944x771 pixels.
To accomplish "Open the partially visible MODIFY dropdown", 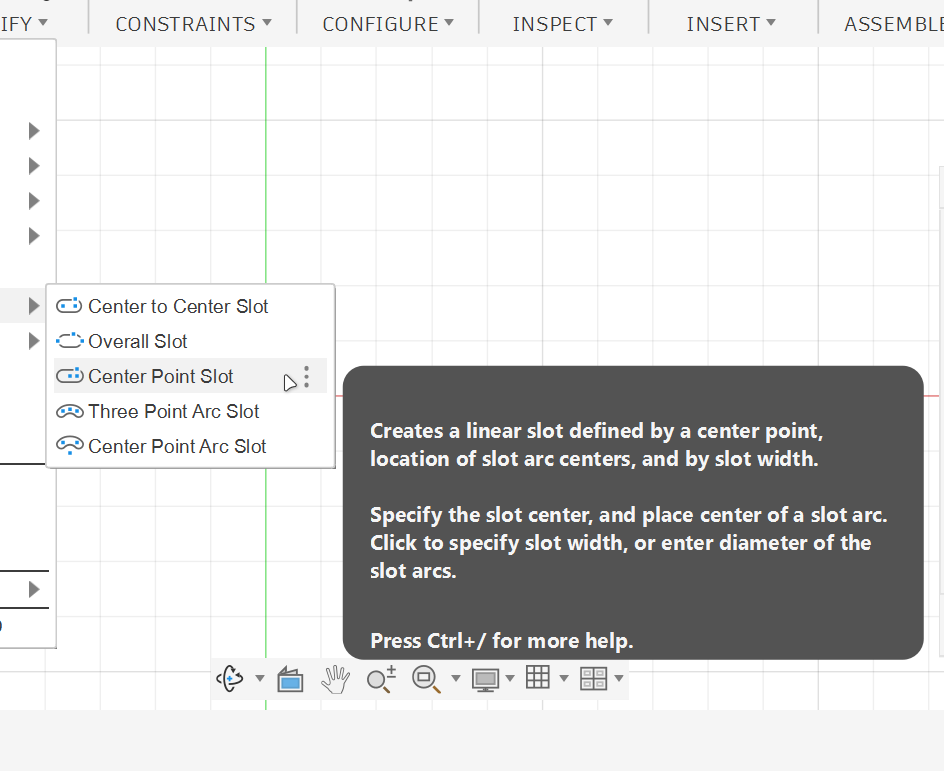I will (24, 24).
